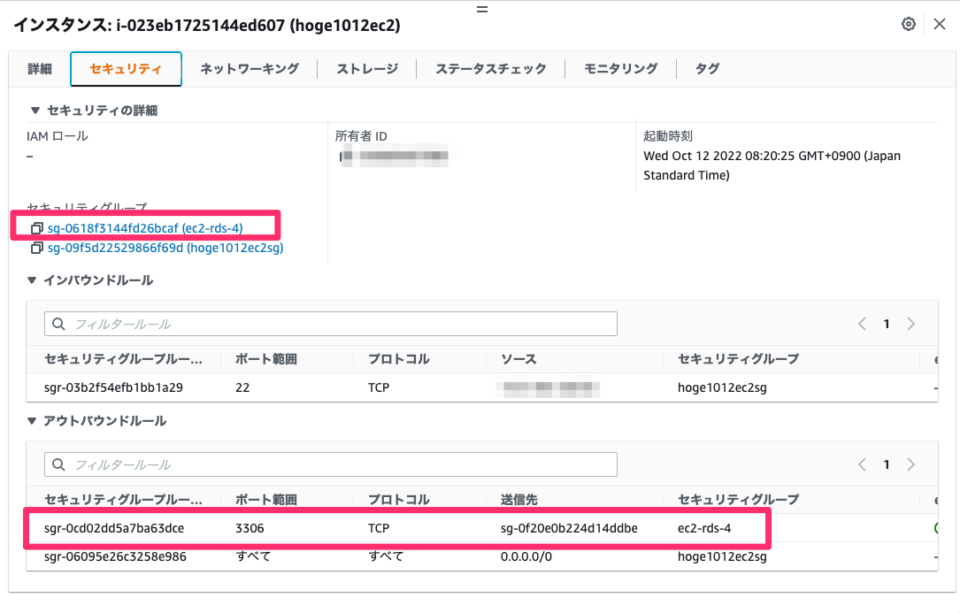Image resolution: width=960 pixels, height=613 pixels.
Task: Click destination sg-0f20e0b224d14ddbe
Action: pyautogui.click(x=569, y=528)
